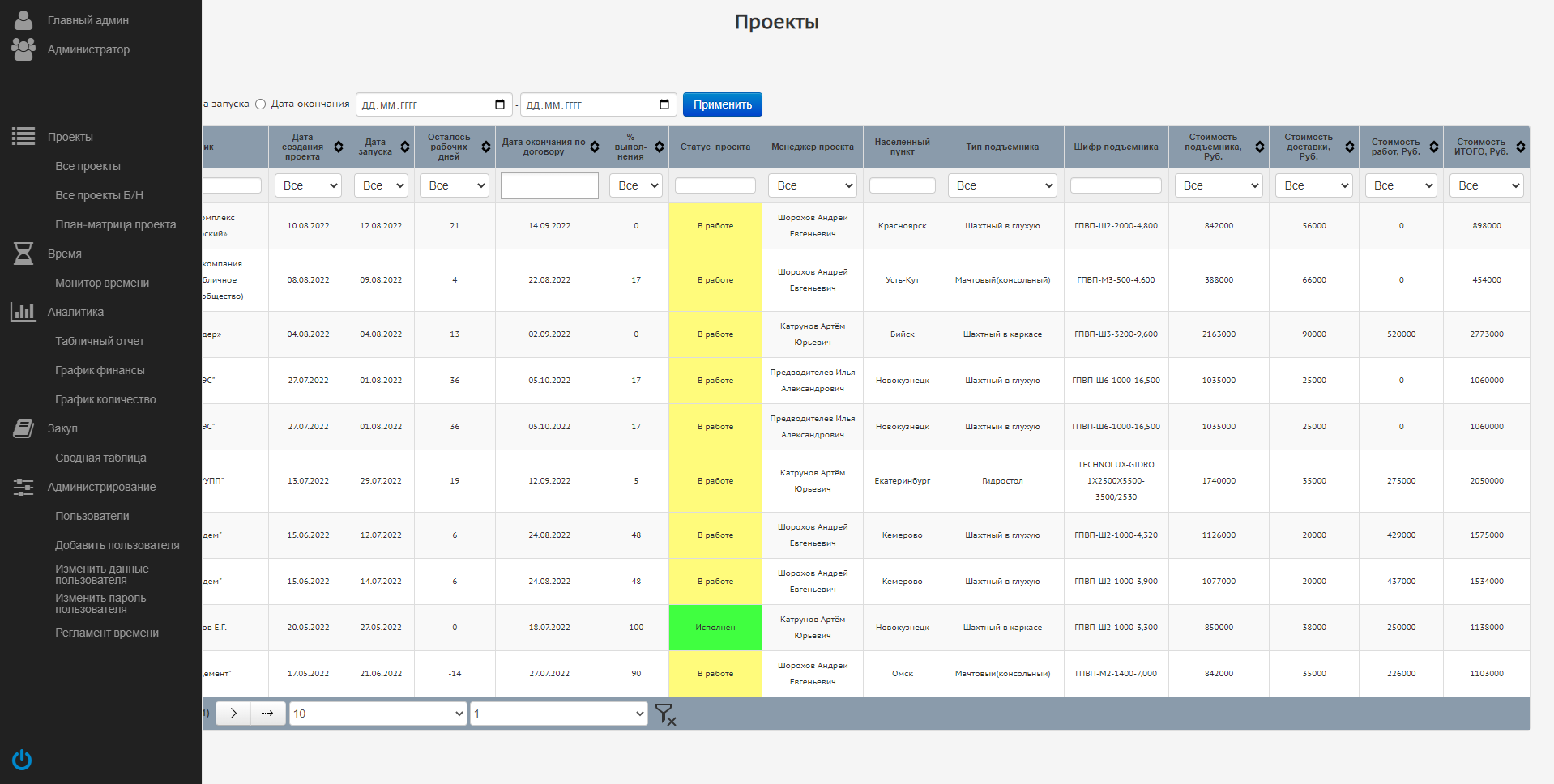Image resolution: width=1554 pixels, height=784 pixels.
Task: Go to Табличный отчет in sidebar
Action: coord(100,341)
